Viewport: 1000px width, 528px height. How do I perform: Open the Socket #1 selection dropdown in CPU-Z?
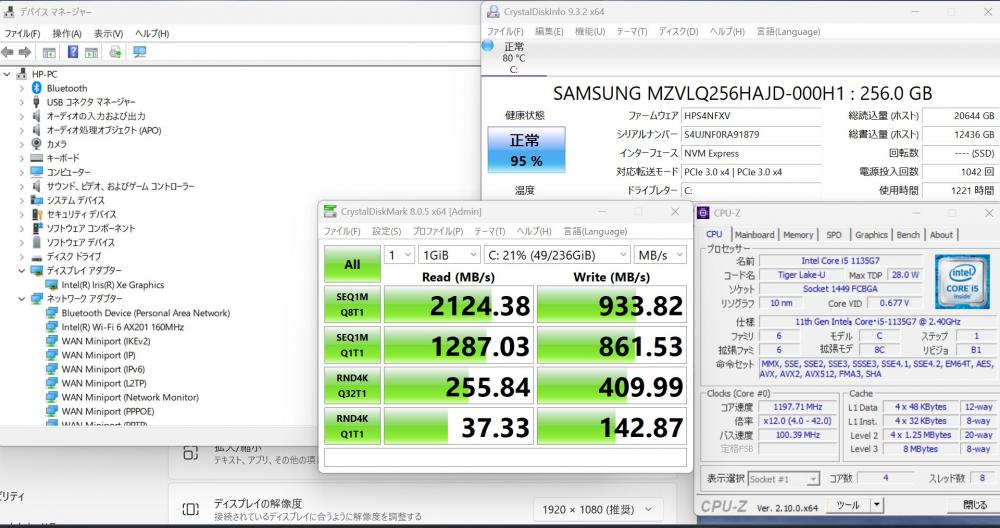point(784,479)
